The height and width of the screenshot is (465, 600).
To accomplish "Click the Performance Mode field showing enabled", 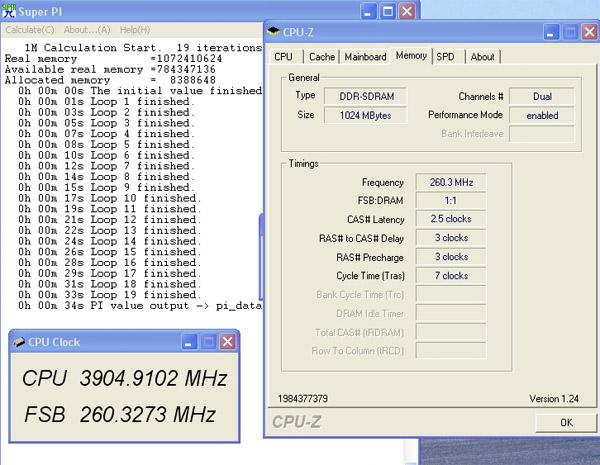I will [542, 115].
